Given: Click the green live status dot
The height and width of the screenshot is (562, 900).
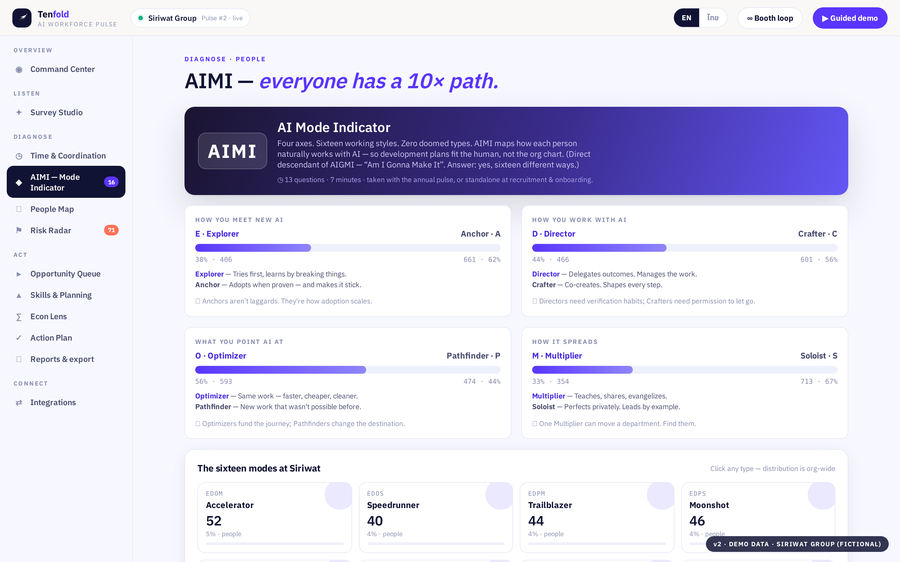Looking at the screenshot, I should click(x=141, y=18).
